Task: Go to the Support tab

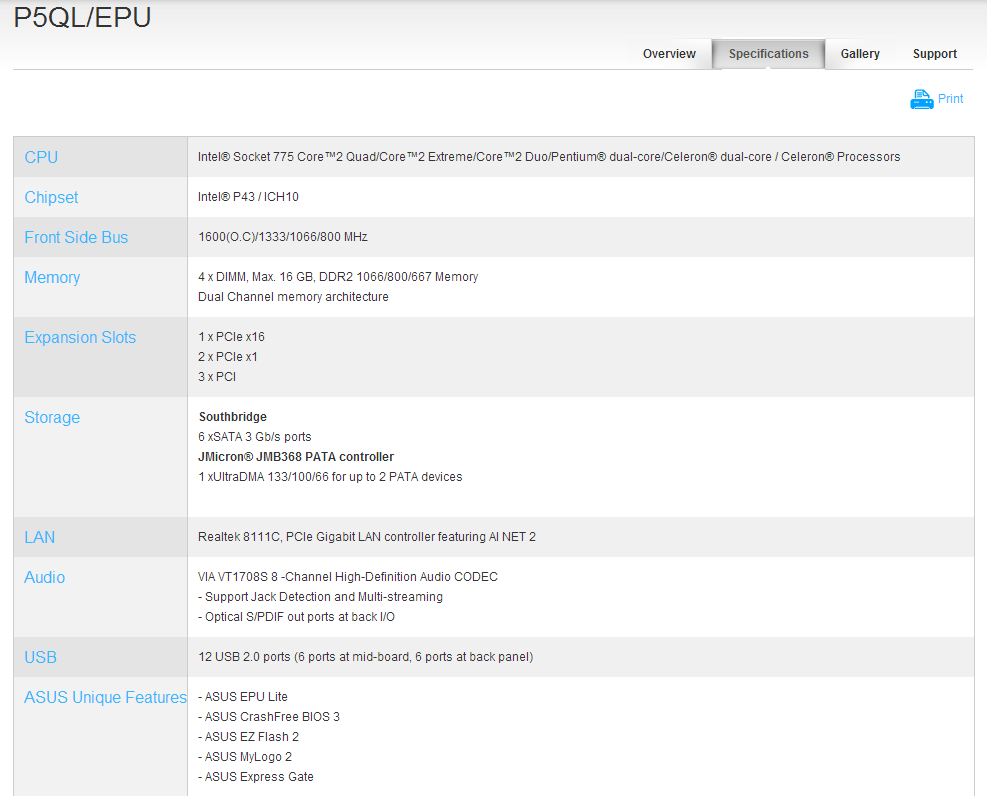Action: [x=934, y=54]
